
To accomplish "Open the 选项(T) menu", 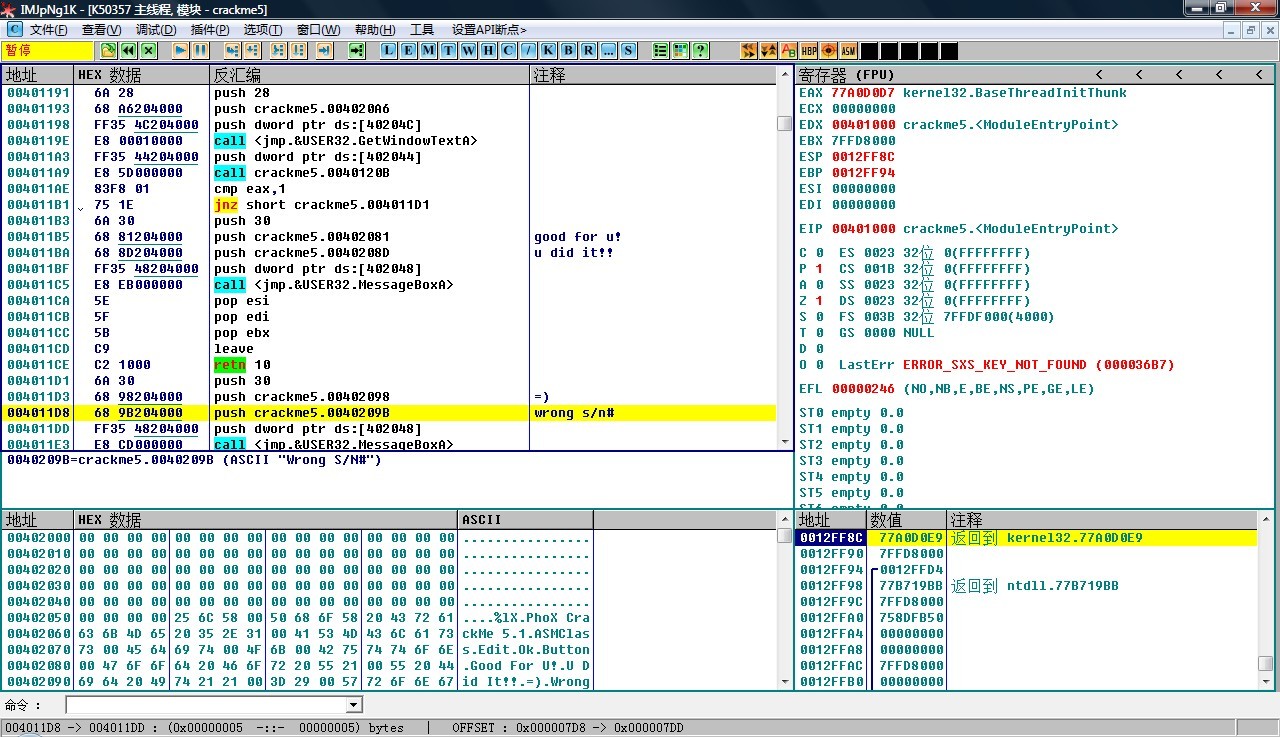I will (x=263, y=30).
